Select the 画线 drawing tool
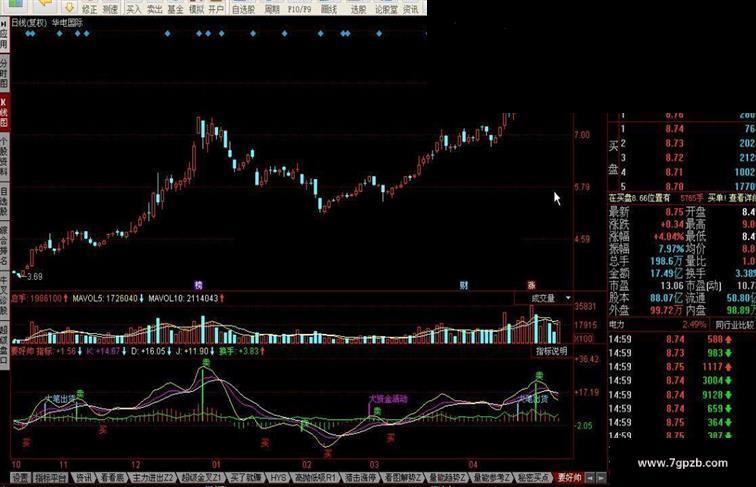The image size is (756, 487). (329, 9)
